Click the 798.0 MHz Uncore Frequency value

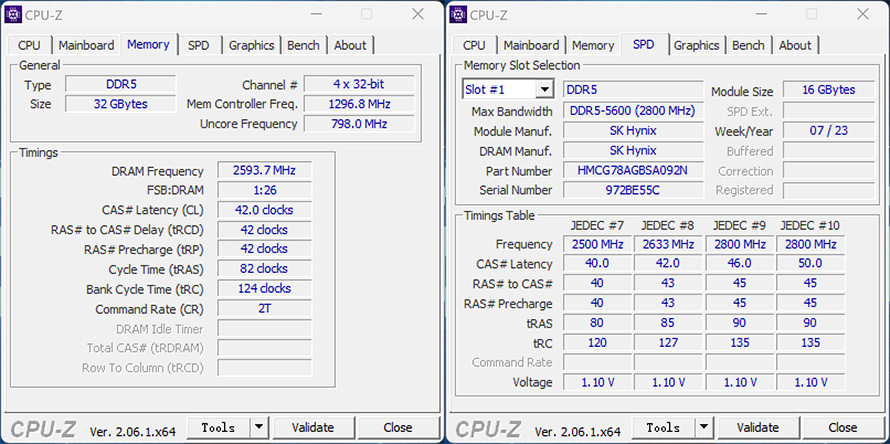(359, 123)
